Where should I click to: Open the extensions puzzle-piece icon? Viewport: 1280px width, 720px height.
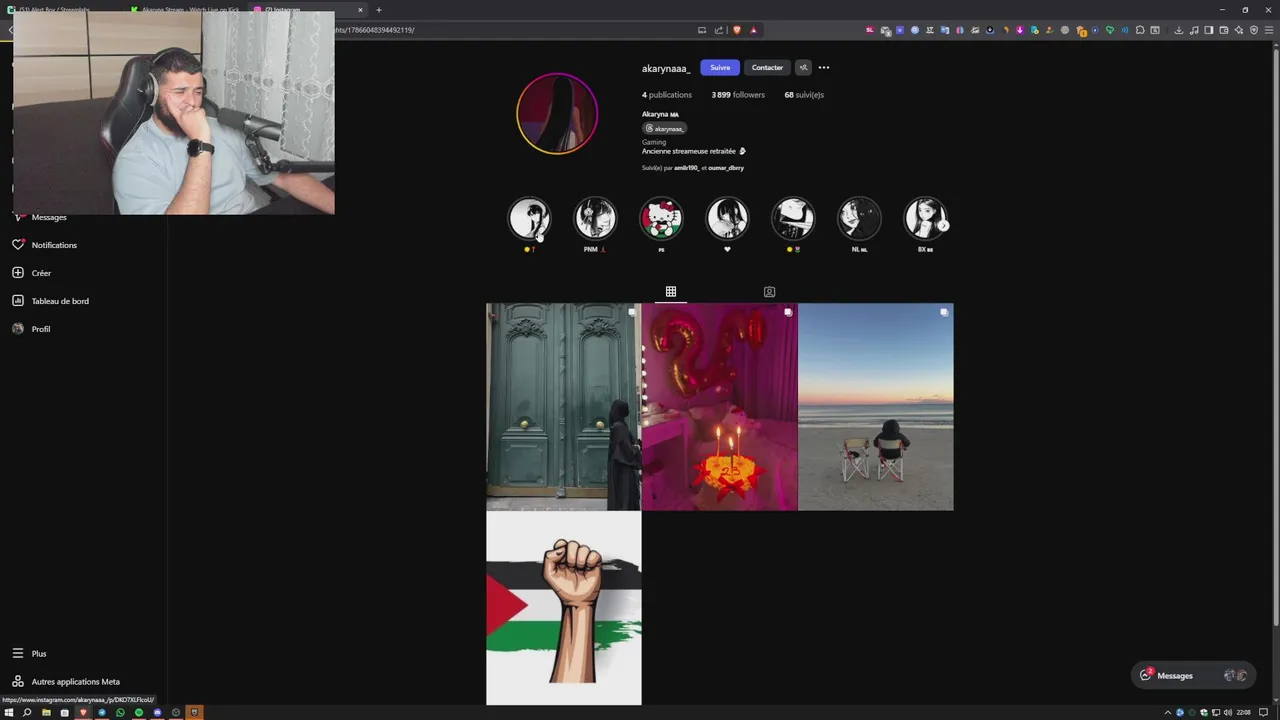[x=1140, y=30]
